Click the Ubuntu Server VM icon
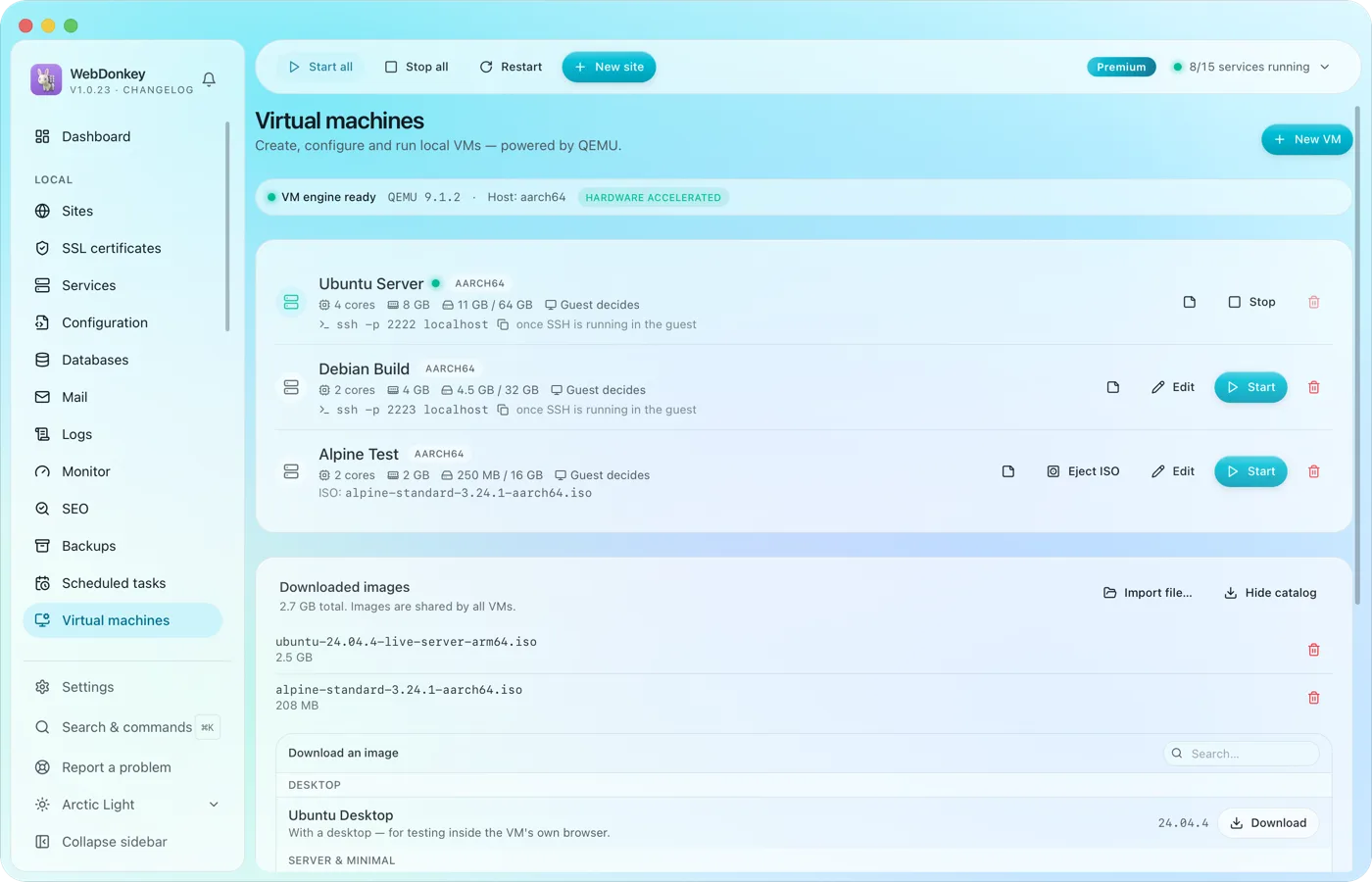Viewport: 1372px width, 882px height. click(291, 302)
